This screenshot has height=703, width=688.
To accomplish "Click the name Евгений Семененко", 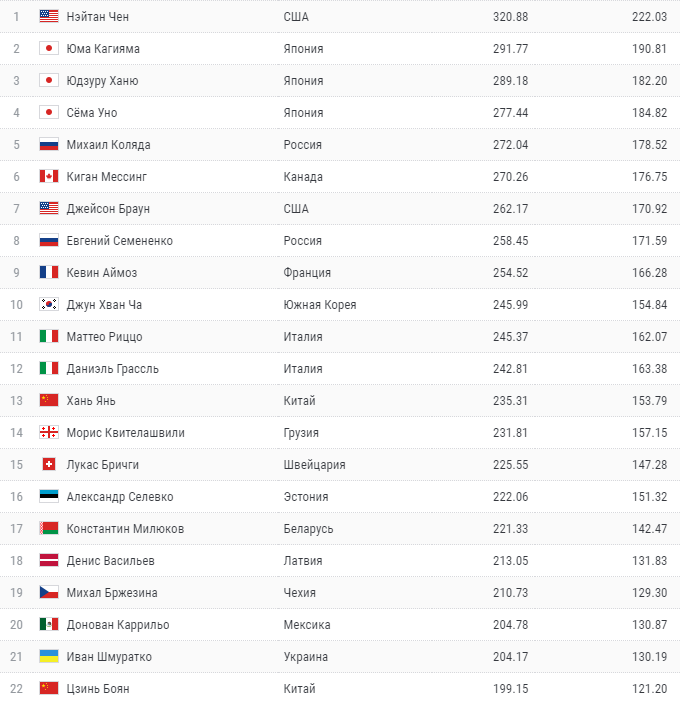I will 120,241.
